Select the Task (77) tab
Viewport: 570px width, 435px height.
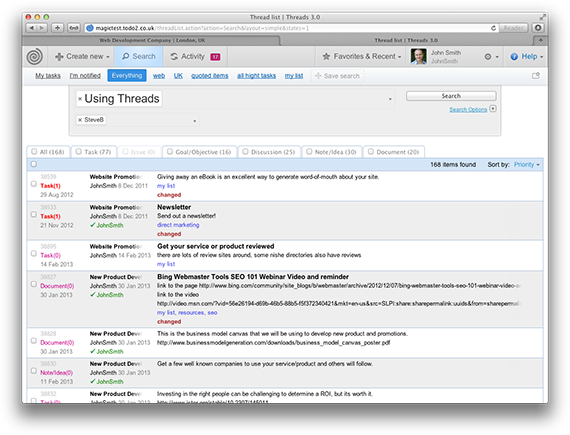pos(94,152)
